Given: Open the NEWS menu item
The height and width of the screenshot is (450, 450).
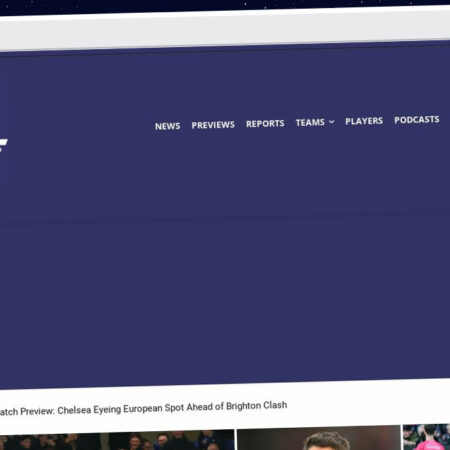Looking at the screenshot, I should [x=168, y=126].
